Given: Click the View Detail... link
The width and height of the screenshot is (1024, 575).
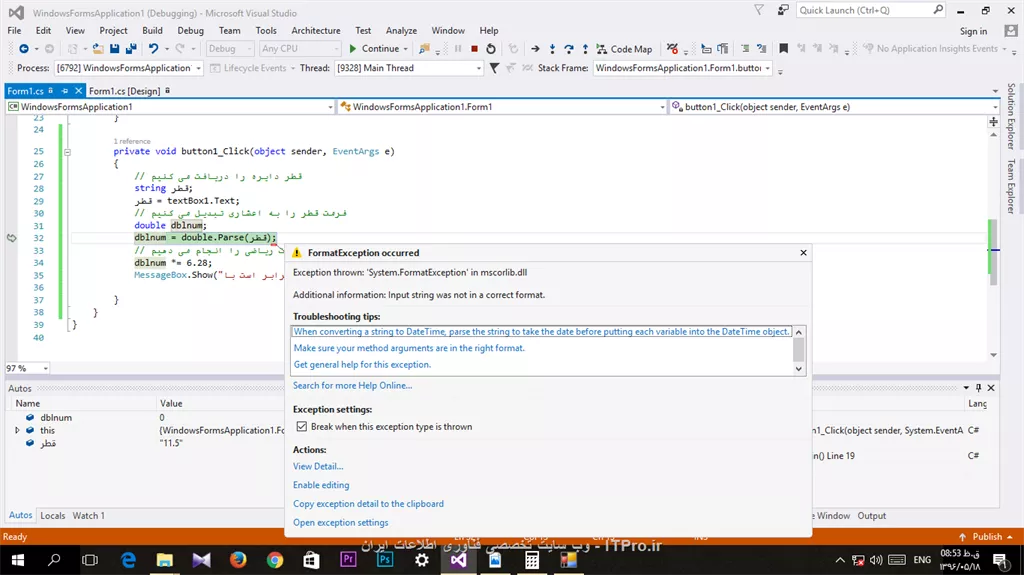Looking at the screenshot, I should click(x=318, y=467).
